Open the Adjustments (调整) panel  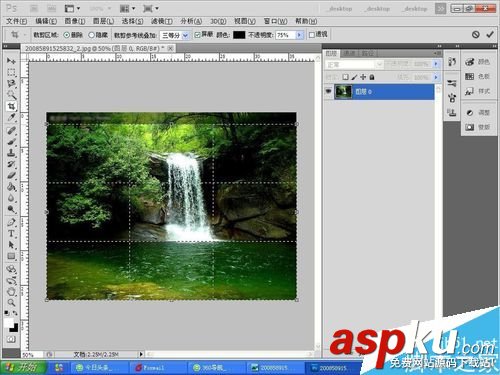coord(477,113)
